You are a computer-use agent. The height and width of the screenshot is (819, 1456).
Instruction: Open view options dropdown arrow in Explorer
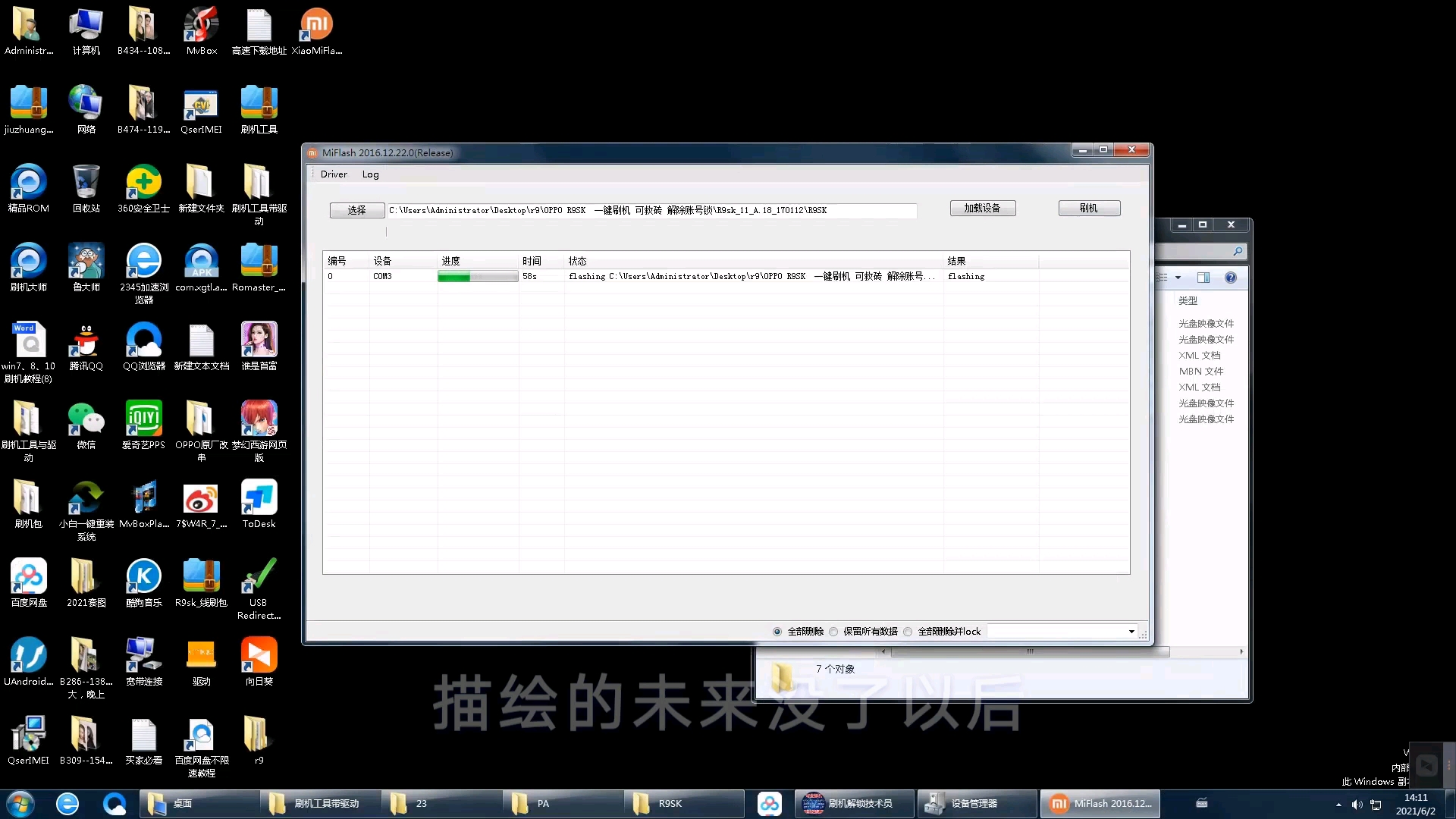tap(1178, 278)
